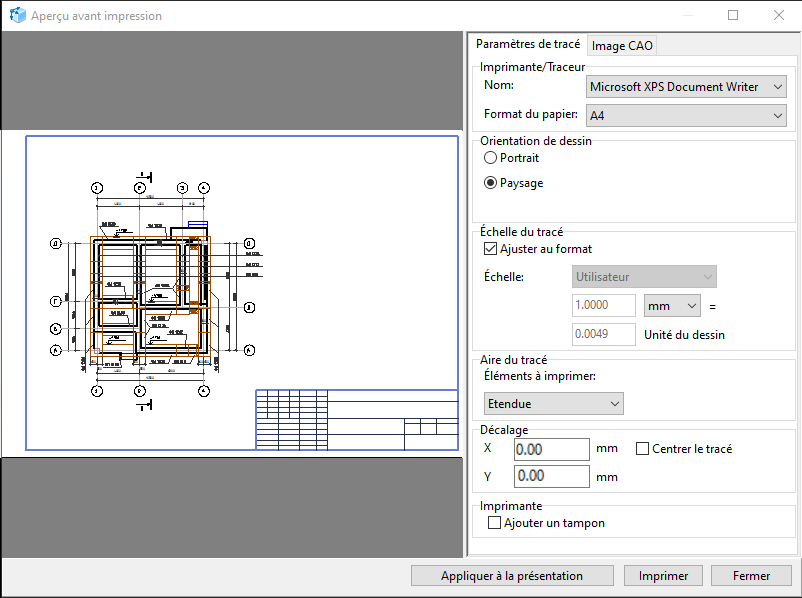Screen dimensions: 802x598
Task: Expand the Format du papier dropdown
Action: click(x=687, y=116)
